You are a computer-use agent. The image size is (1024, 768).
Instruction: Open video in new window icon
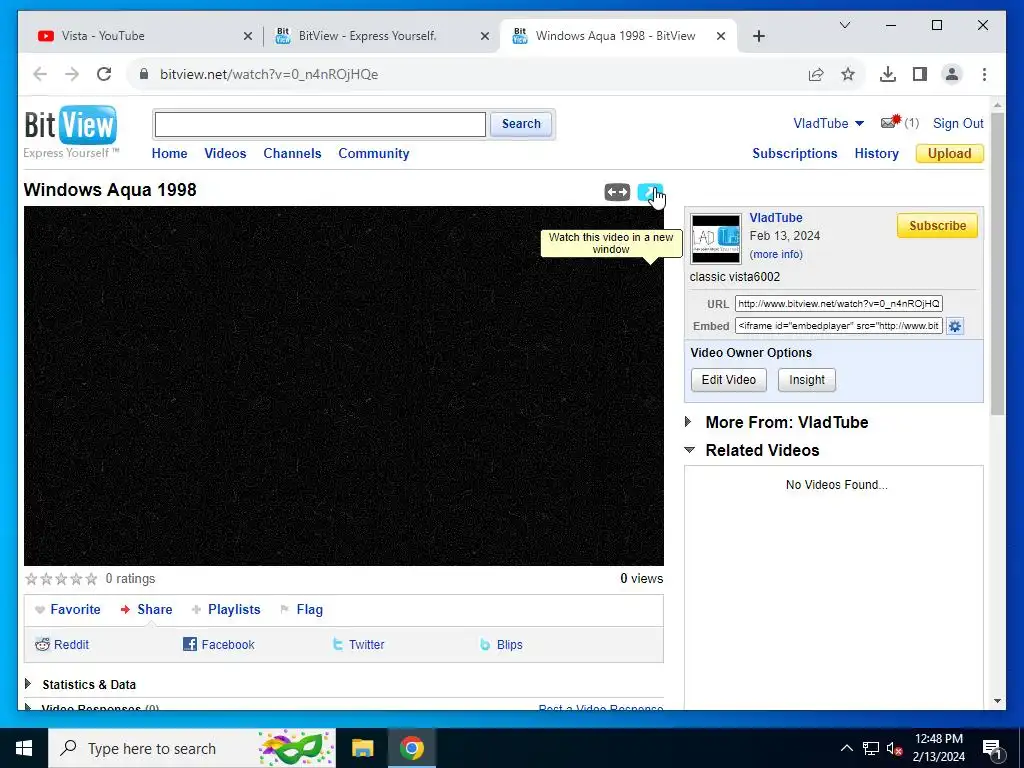(650, 192)
